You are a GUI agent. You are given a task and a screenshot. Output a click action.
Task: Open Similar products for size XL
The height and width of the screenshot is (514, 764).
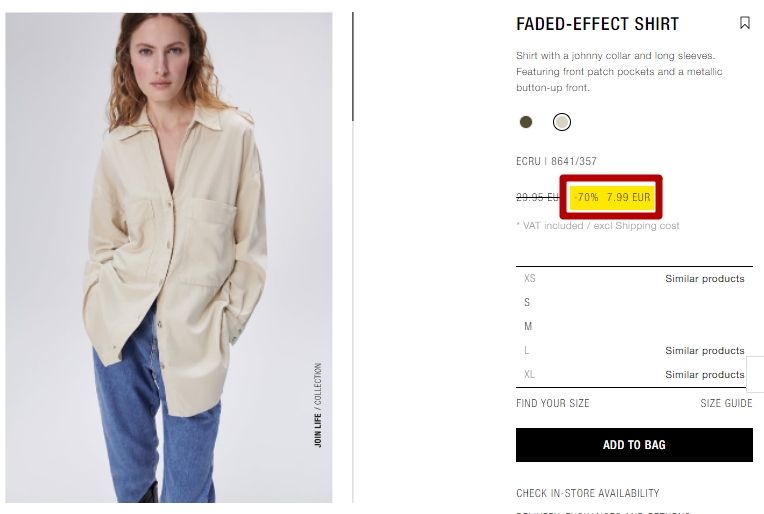(x=705, y=375)
